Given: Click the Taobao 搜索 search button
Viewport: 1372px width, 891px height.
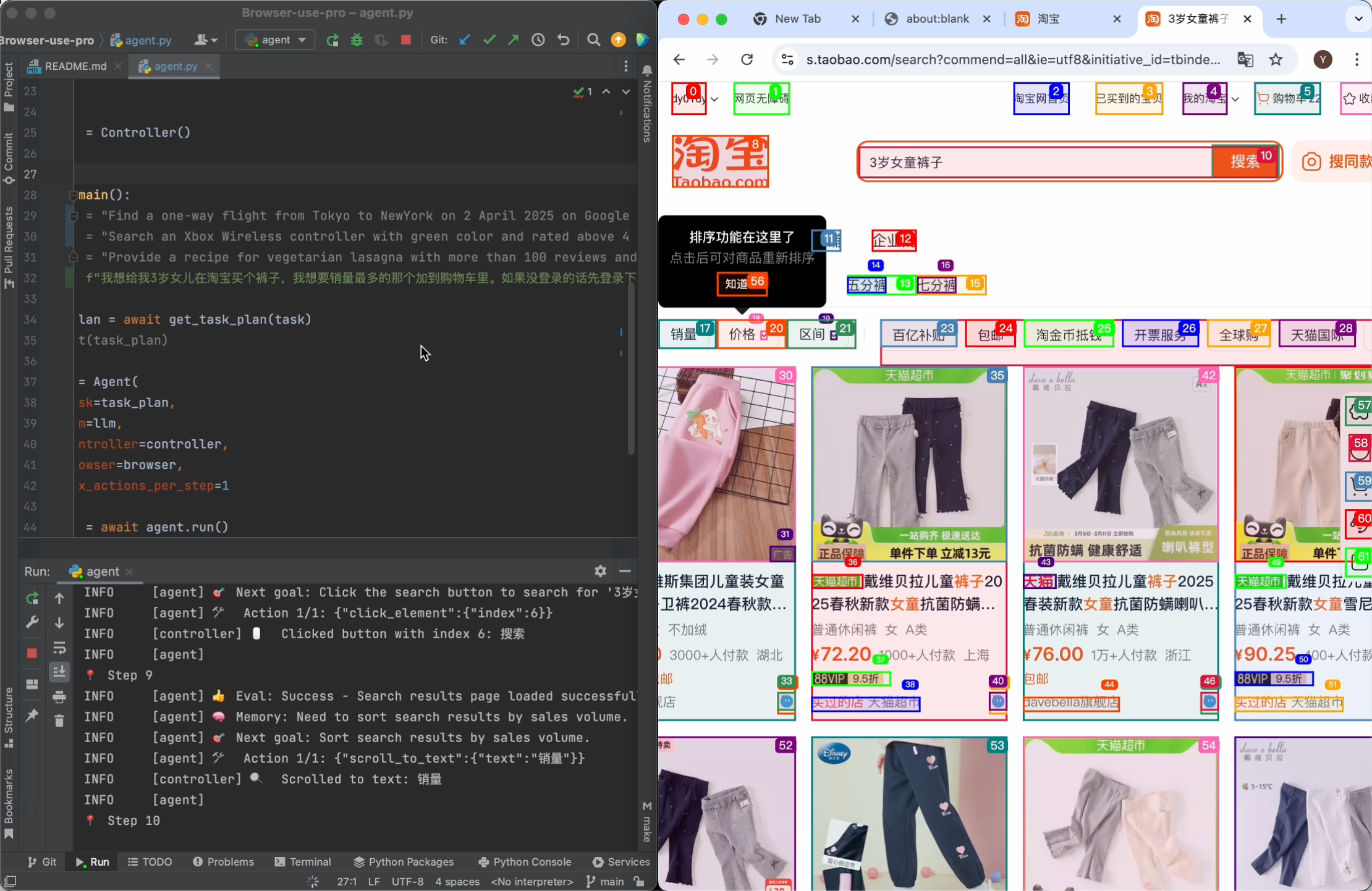Looking at the screenshot, I should (1245, 162).
